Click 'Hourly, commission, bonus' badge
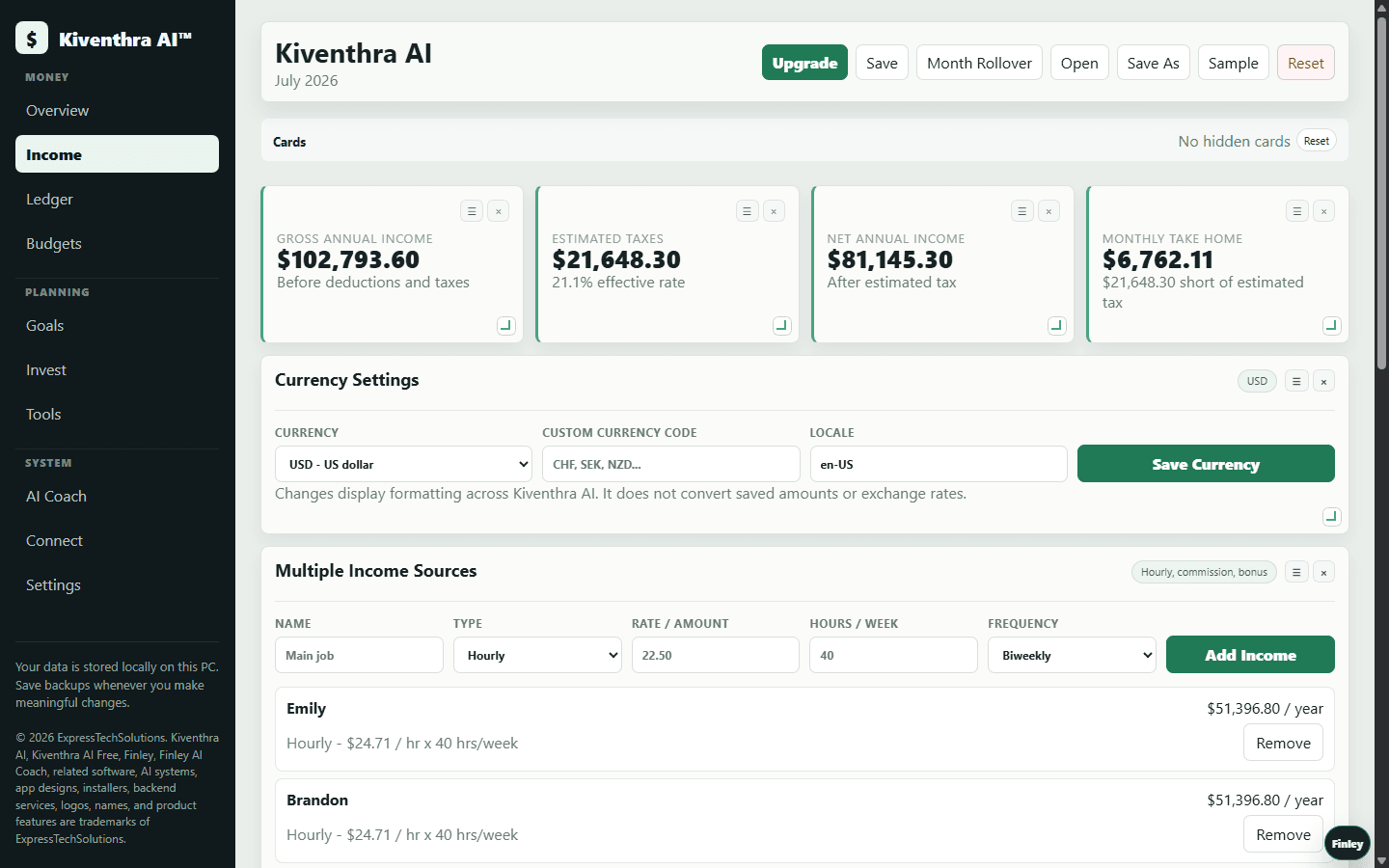 pyautogui.click(x=1204, y=572)
